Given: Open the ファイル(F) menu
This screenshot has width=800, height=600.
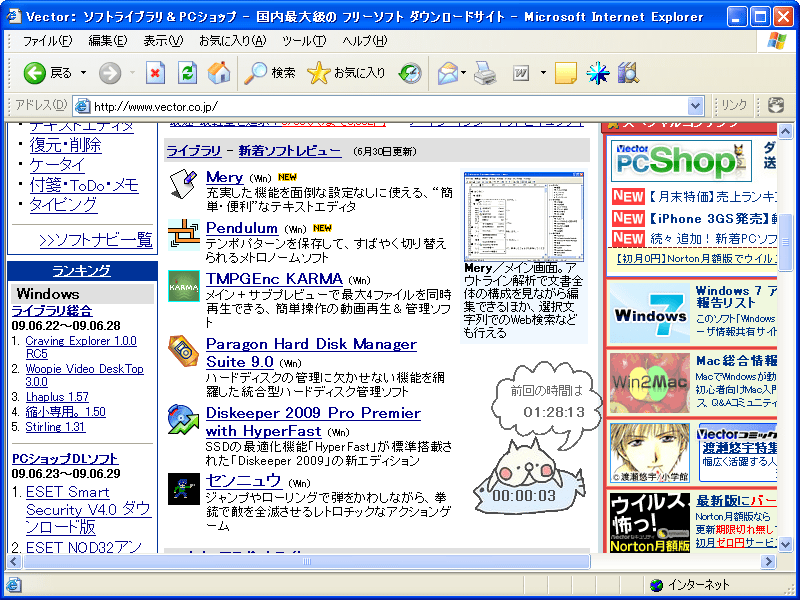Looking at the screenshot, I should point(47,41).
